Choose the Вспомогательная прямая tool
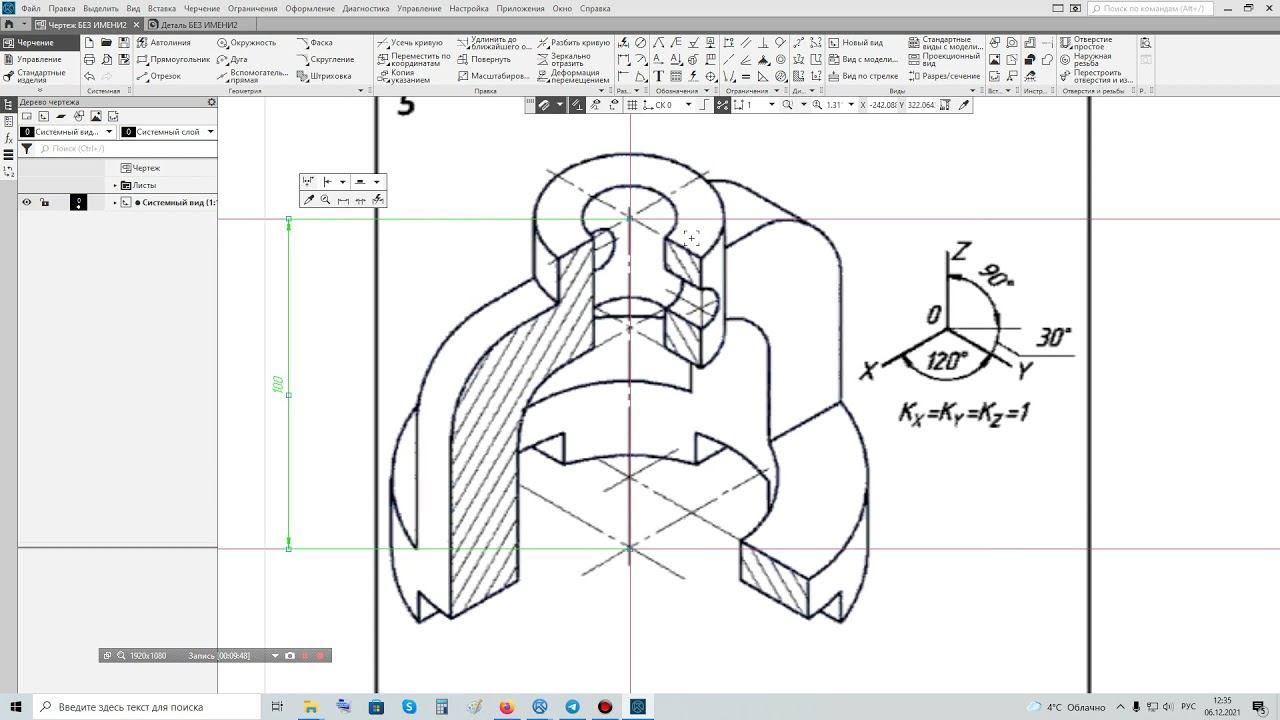Image resolution: width=1280 pixels, height=720 pixels. 253,76
